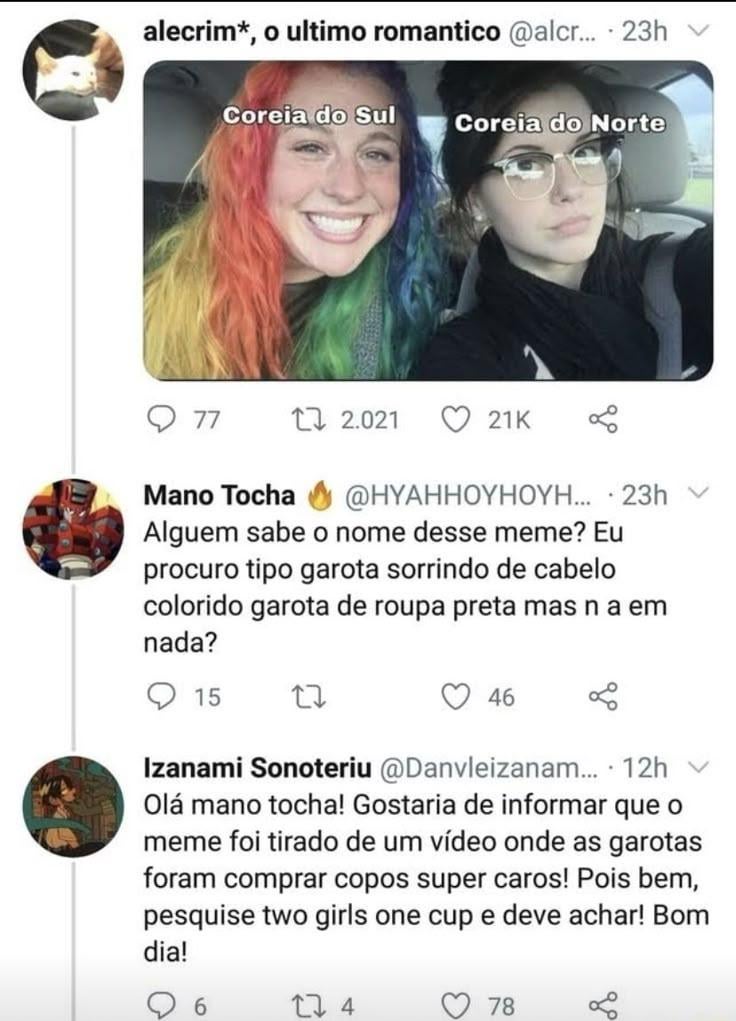Screen dimensions: 736x1021
Task: Share Mano Tocha's tweet
Action: point(603,697)
